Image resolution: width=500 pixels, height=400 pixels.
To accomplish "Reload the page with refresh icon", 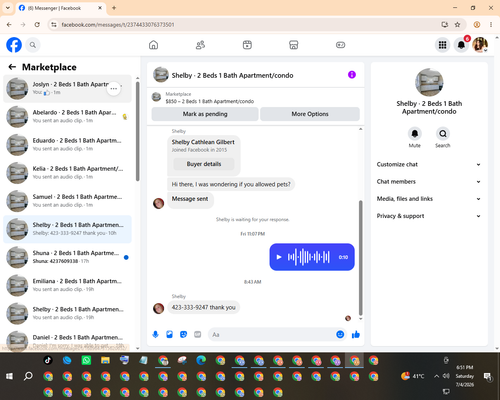I will (37, 25).
